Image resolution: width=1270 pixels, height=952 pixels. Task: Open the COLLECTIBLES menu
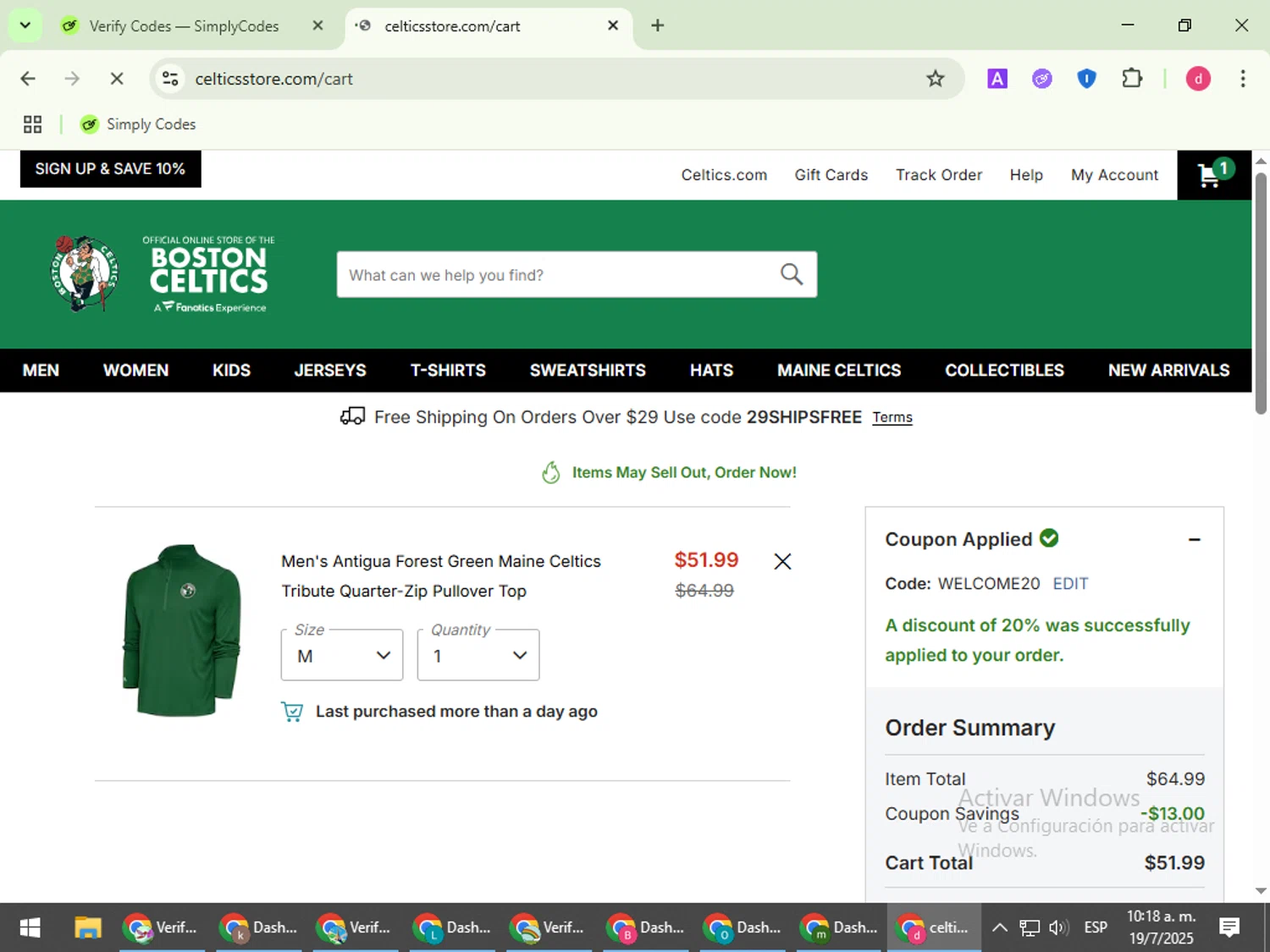(x=1004, y=370)
